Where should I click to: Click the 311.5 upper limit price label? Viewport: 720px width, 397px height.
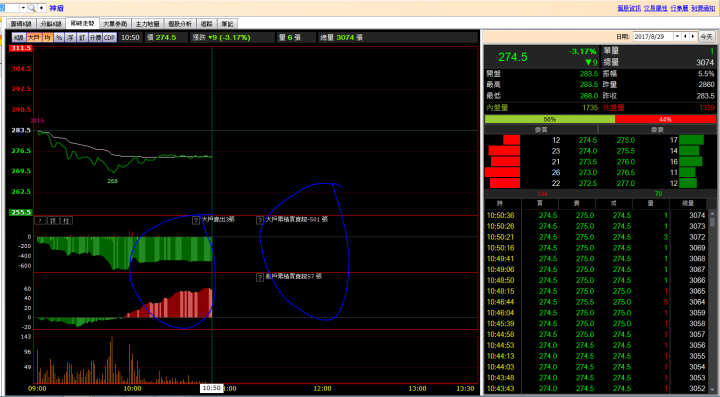(21, 48)
